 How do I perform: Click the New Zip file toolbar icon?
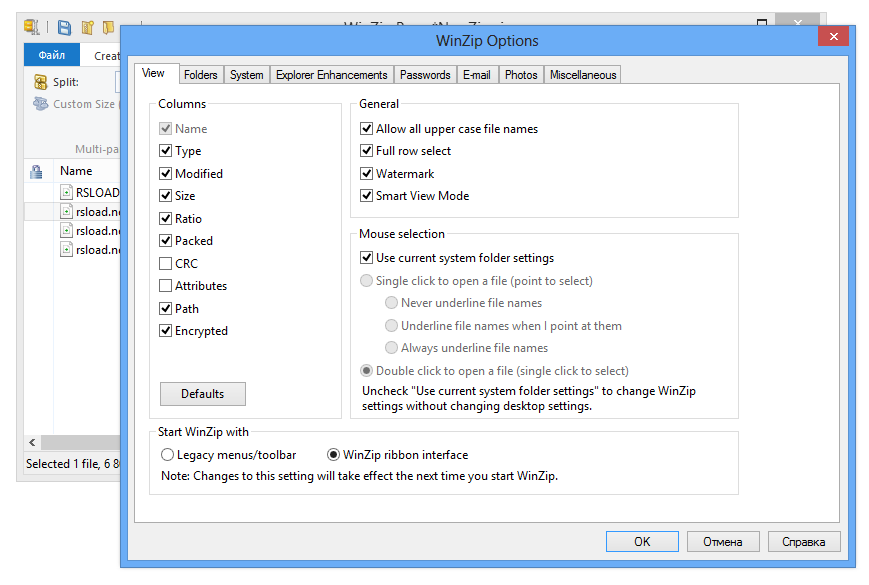coord(88,27)
